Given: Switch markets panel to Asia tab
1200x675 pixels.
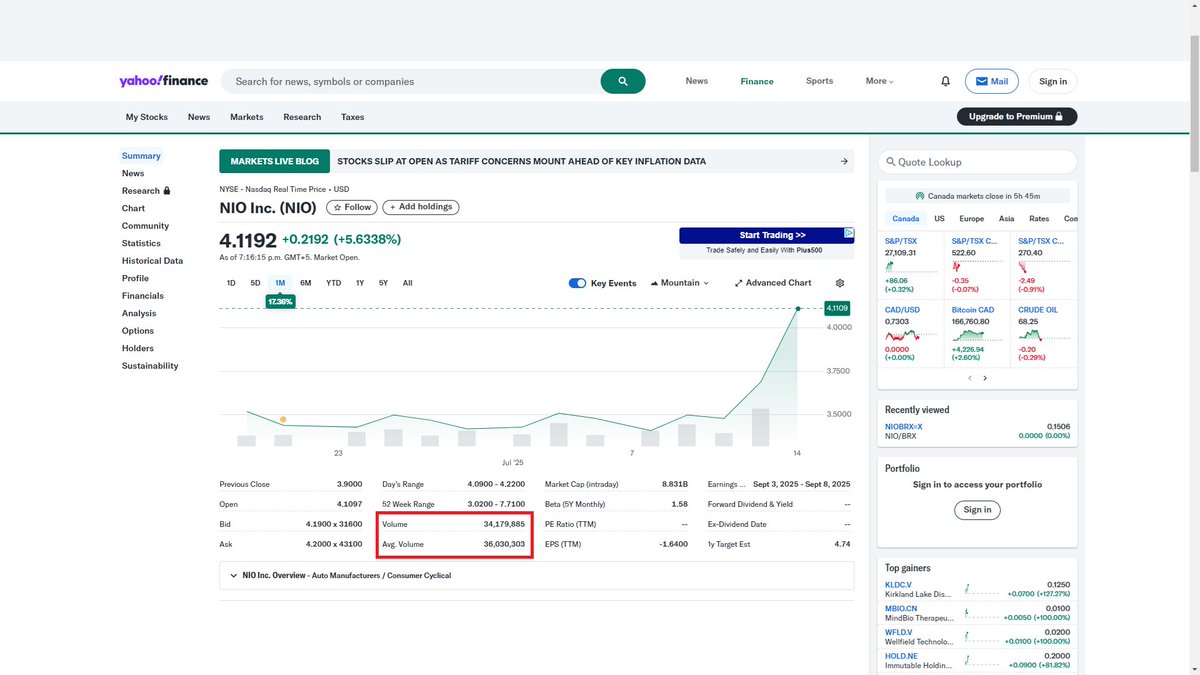Looking at the screenshot, I should tap(1006, 218).
